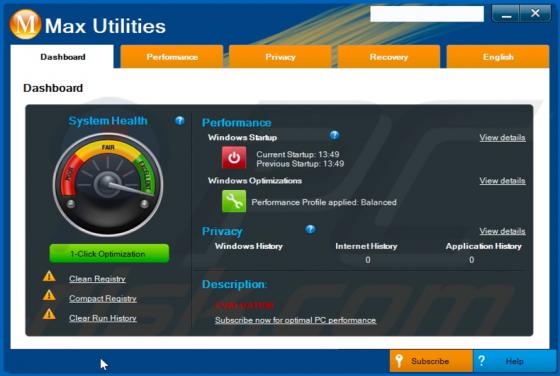Open Compact Registry link
The image size is (560, 376).
pyautogui.click(x=103, y=299)
